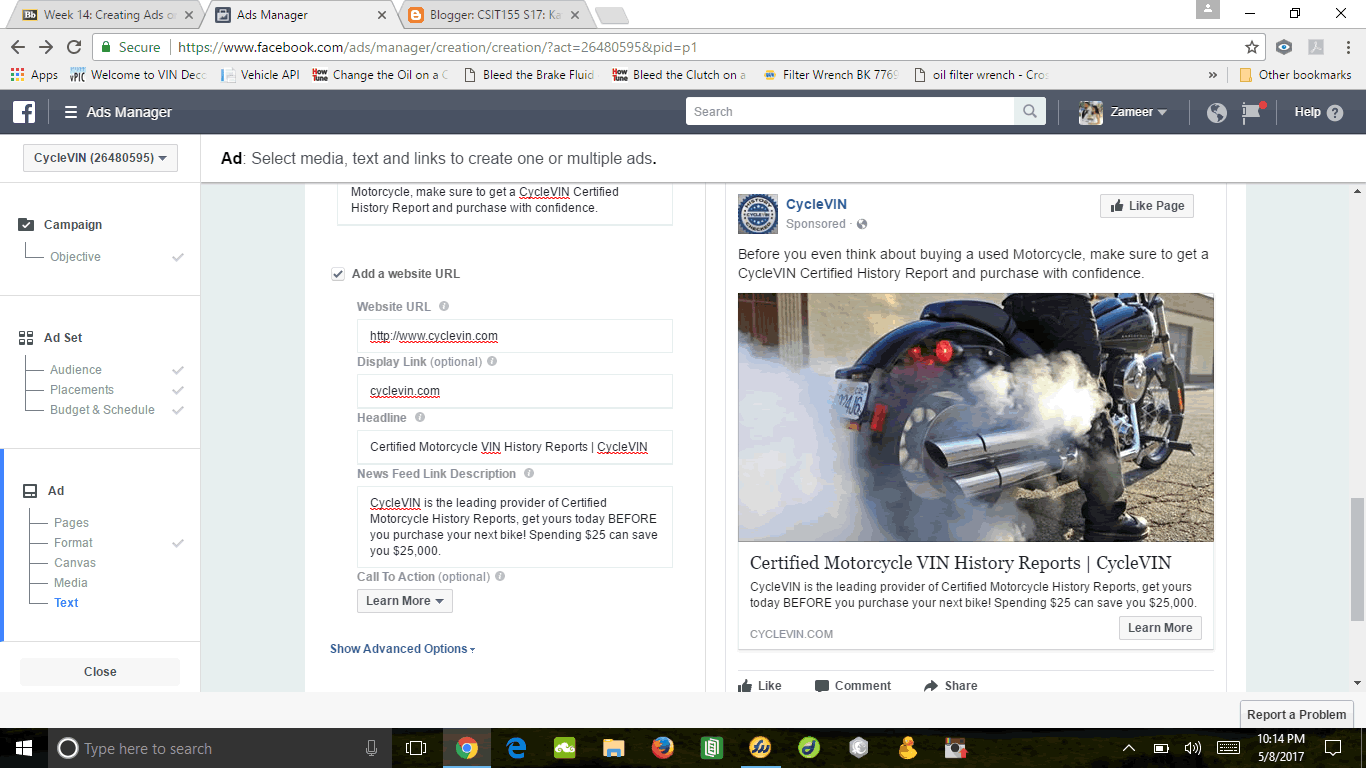Click Cortana microphone icon

click(x=371, y=748)
